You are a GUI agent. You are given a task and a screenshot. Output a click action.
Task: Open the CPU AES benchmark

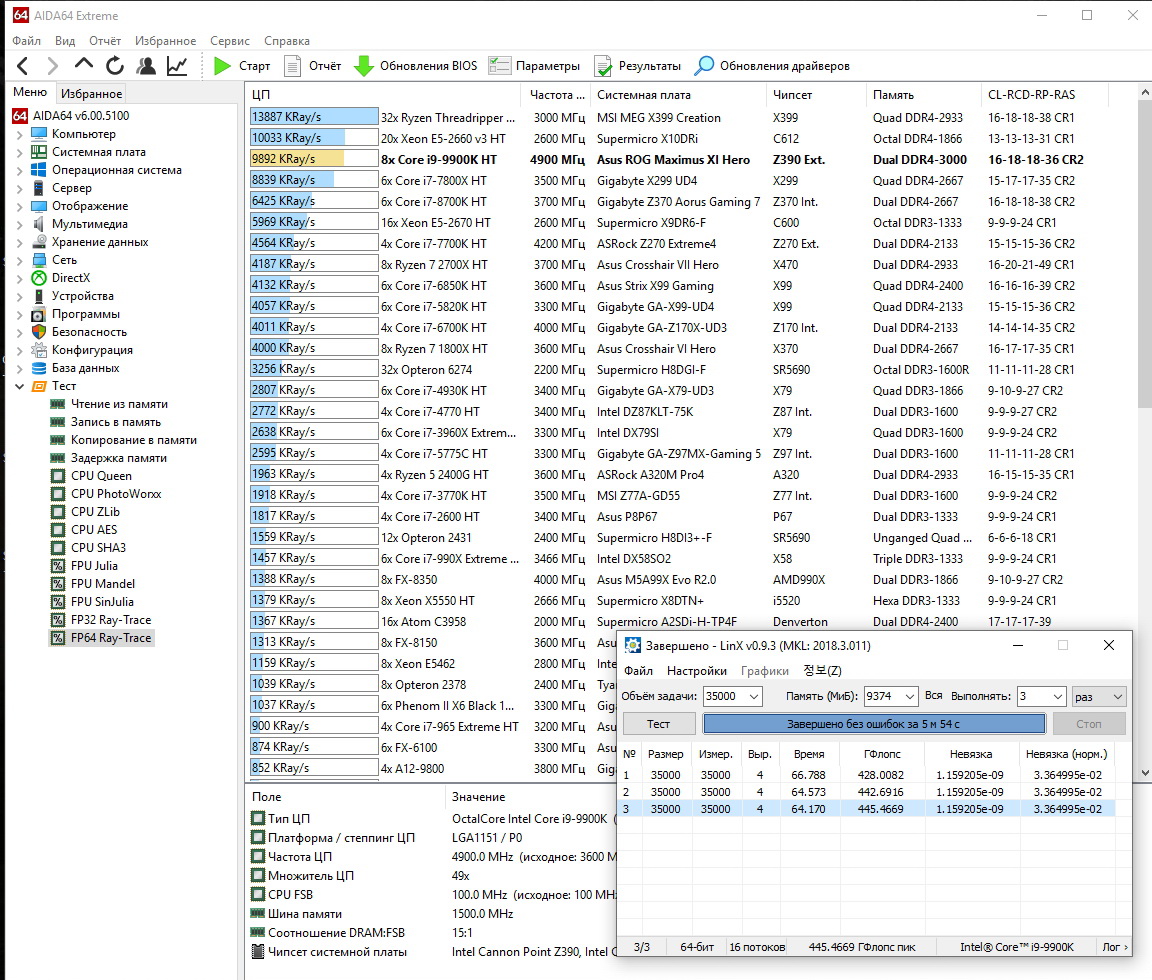click(x=94, y=530)
